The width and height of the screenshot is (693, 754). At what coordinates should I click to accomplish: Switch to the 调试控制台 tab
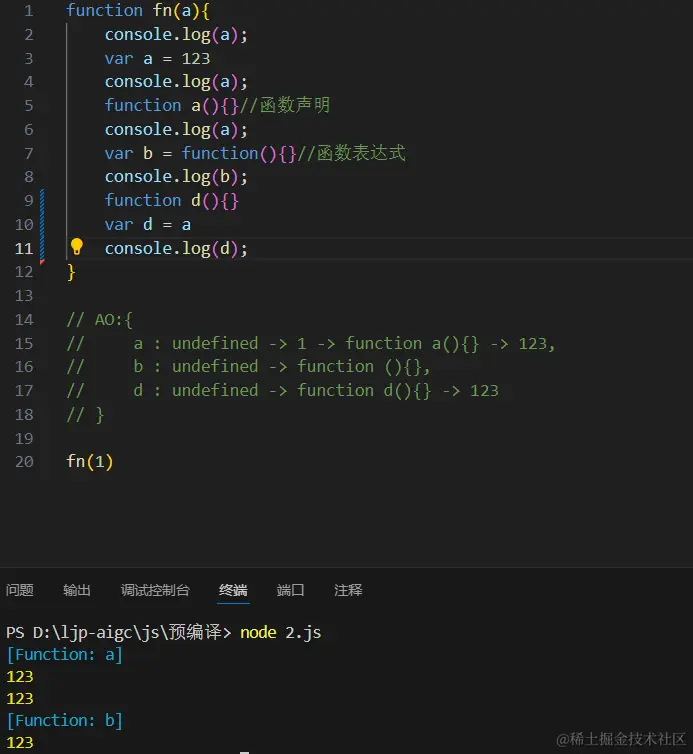click(x=155, y=590)
